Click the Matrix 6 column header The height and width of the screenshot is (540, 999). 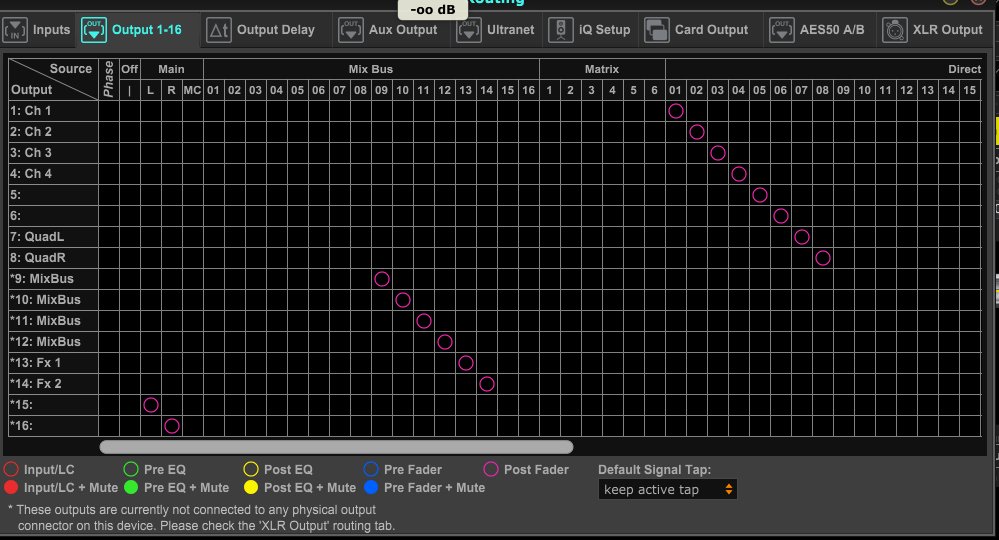coord(654,90)
